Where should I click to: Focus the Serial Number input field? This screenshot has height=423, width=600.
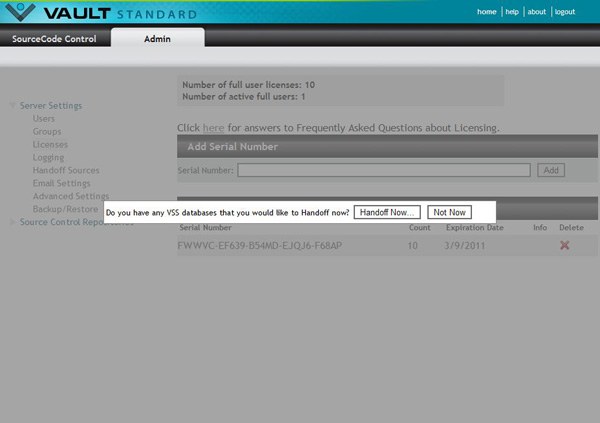click(x=383, y=171)
